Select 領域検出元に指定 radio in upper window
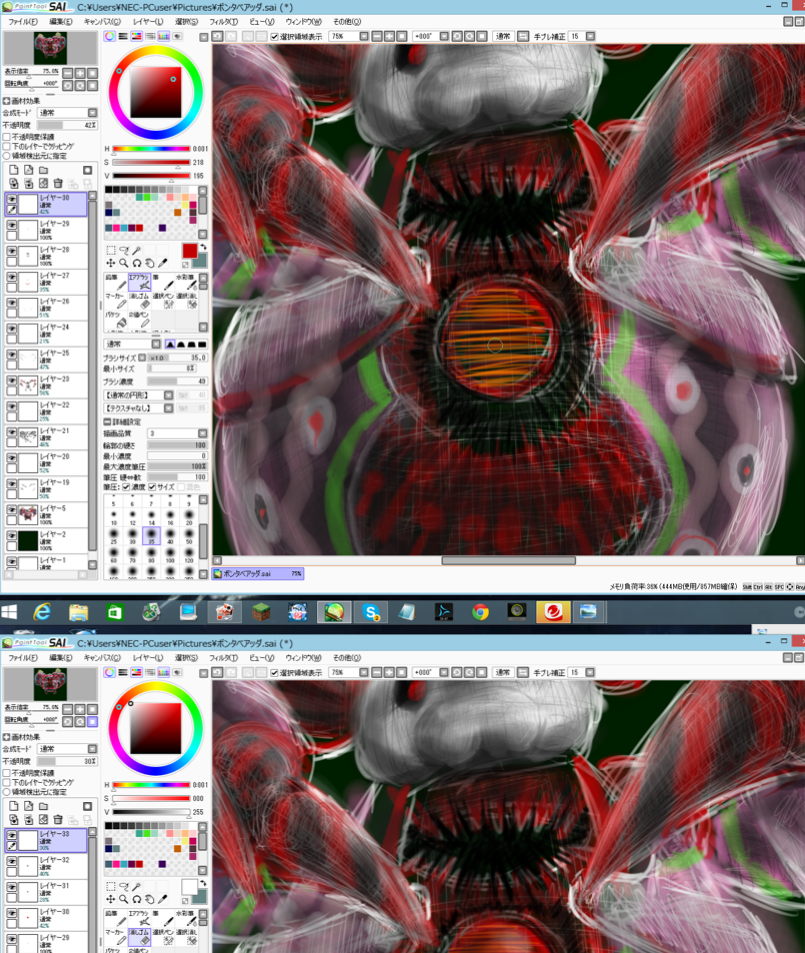The height and width of the screenshot is (953, 805). click(x=7, y=156)
